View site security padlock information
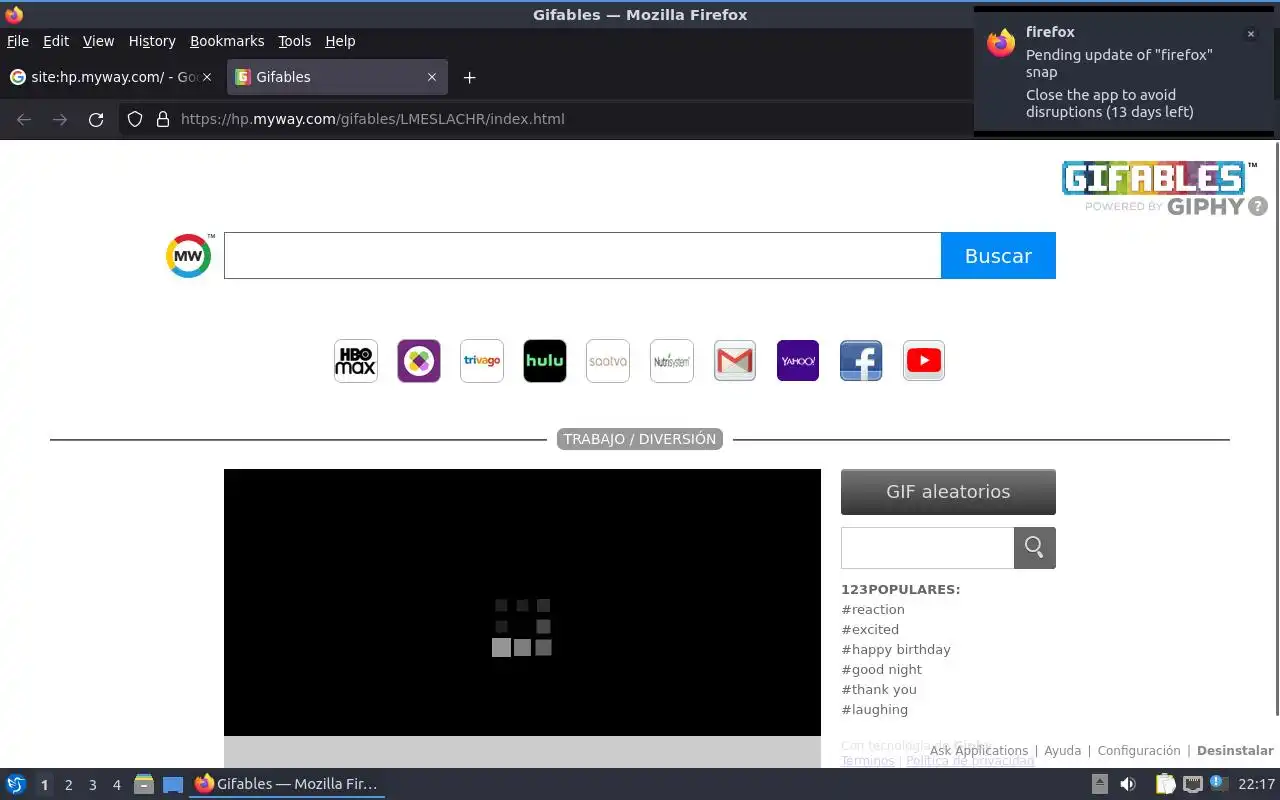The width and height of the screenshot is (1280, 800). tap(163, 119)
